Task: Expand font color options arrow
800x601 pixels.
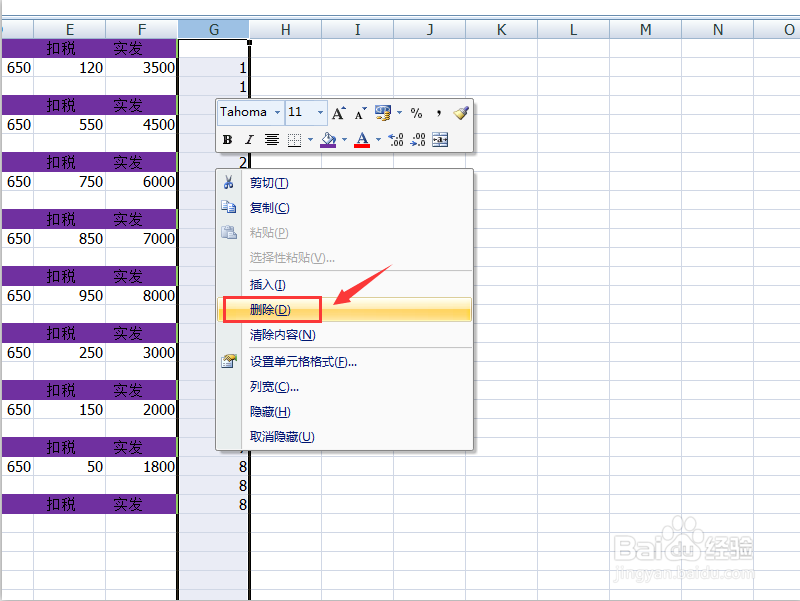Action: click(378, 139)
